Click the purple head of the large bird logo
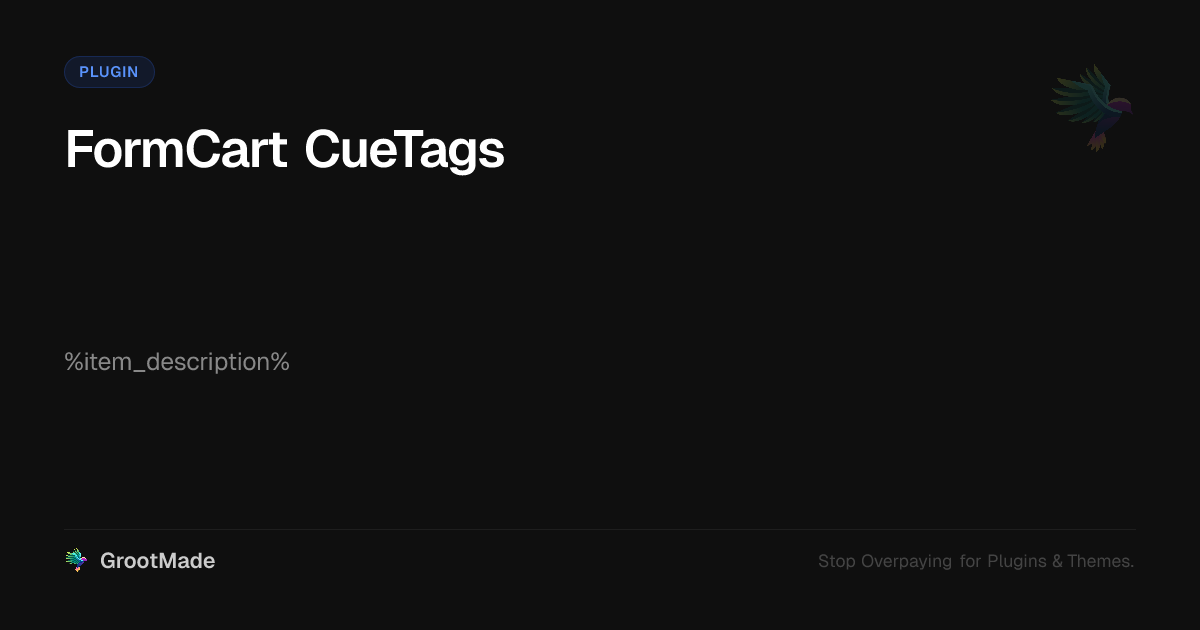The width and height of the screenshot is (1200, 630). click(x=1120, y=104)
